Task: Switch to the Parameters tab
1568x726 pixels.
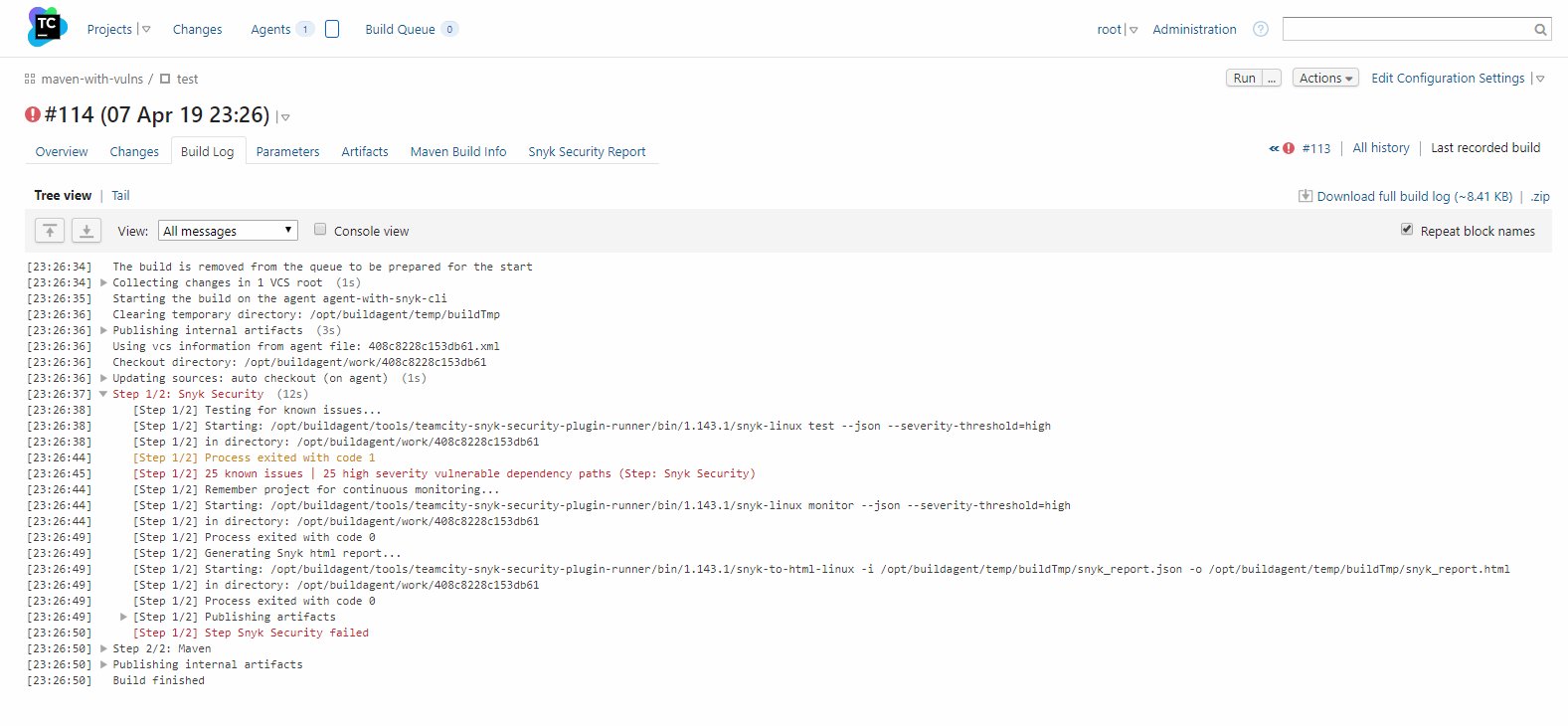Action: (287, 151)
